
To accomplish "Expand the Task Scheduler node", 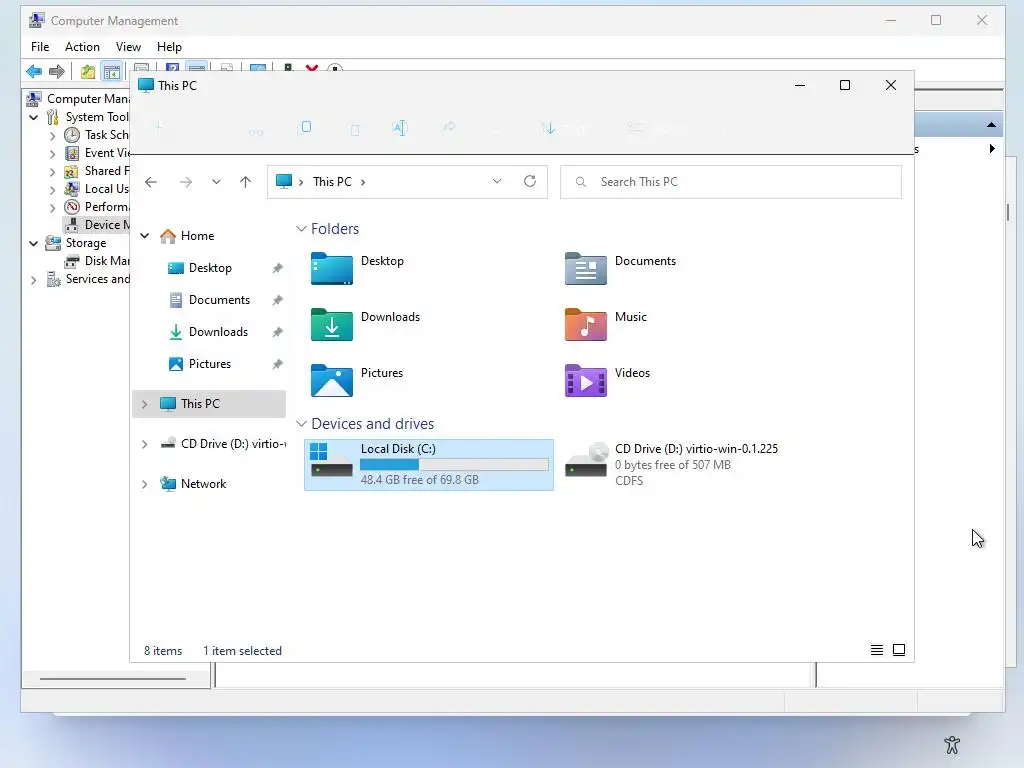I will click(x=52, y=136).
